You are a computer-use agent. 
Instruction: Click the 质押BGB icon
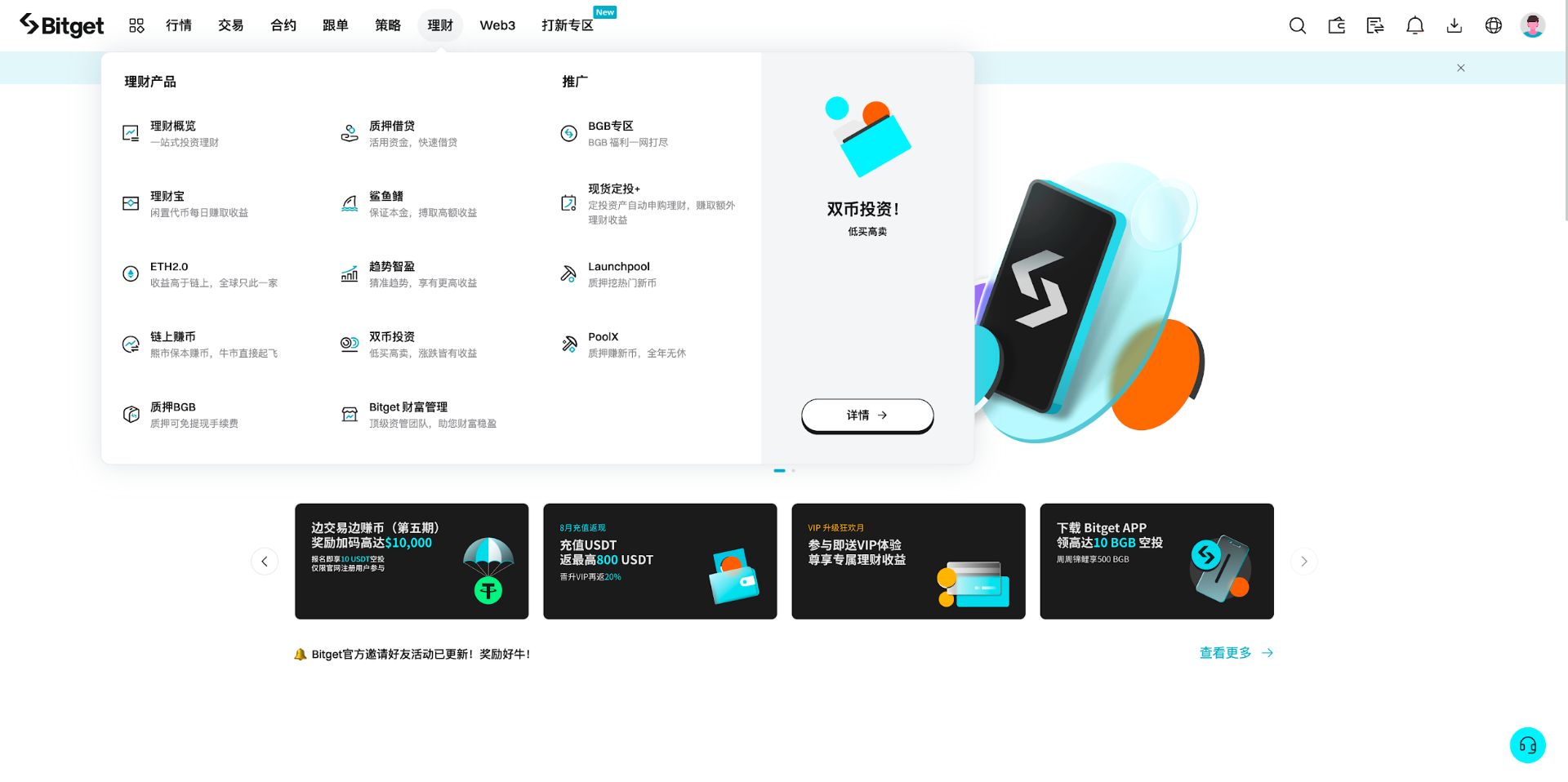(x=131, y=414)
